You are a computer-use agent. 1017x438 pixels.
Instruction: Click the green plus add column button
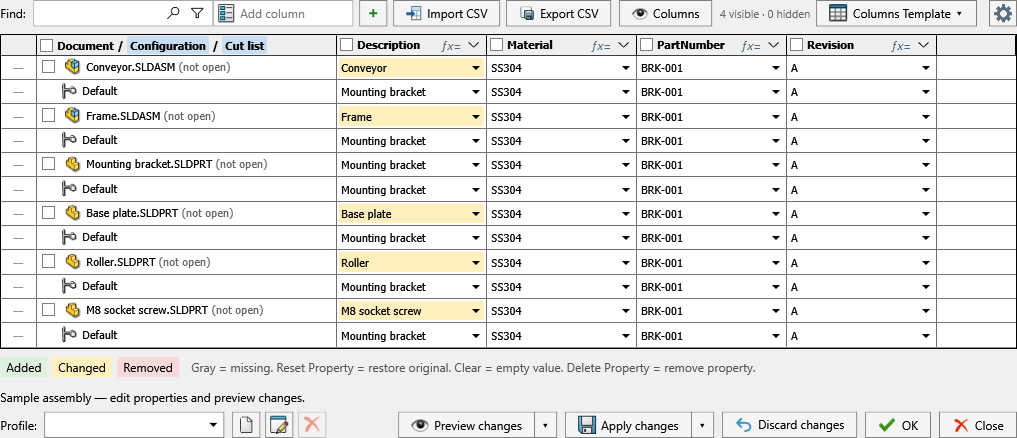373,14
